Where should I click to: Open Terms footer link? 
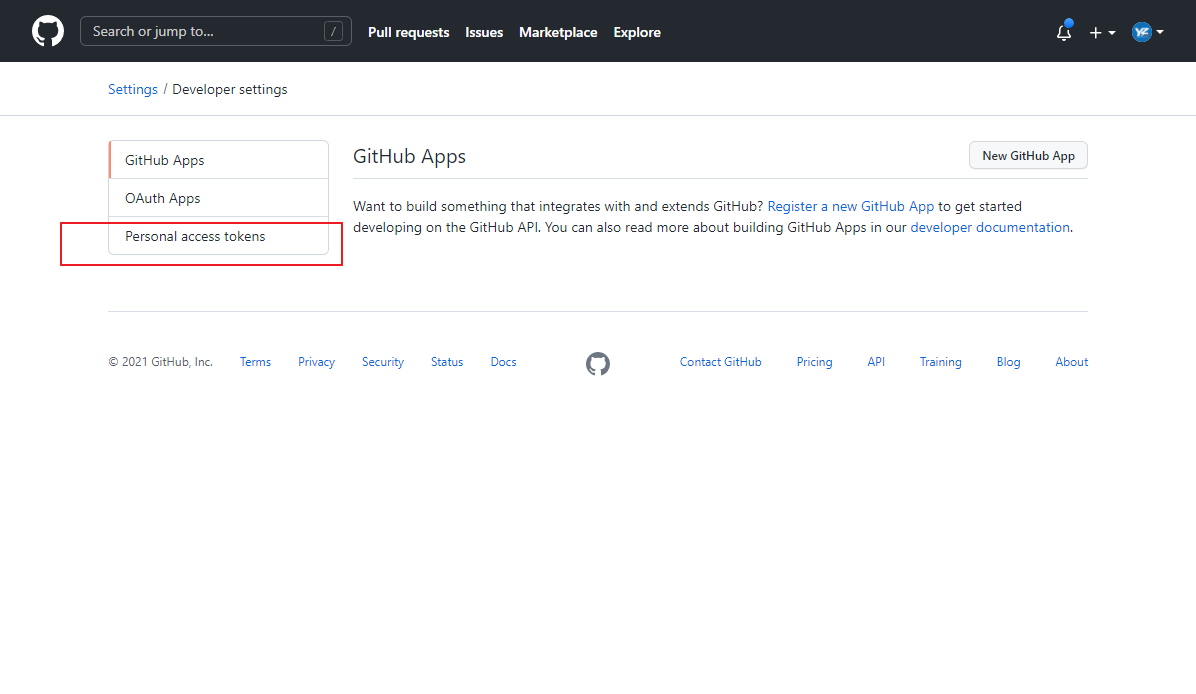[x=255, y=362]
